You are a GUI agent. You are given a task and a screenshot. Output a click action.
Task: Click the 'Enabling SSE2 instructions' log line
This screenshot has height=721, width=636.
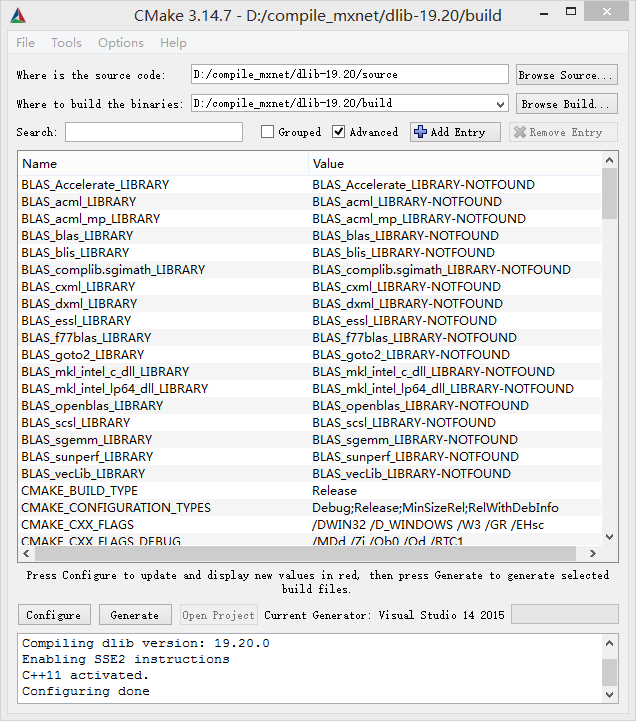pyautogui.click(x=126, y=659)
